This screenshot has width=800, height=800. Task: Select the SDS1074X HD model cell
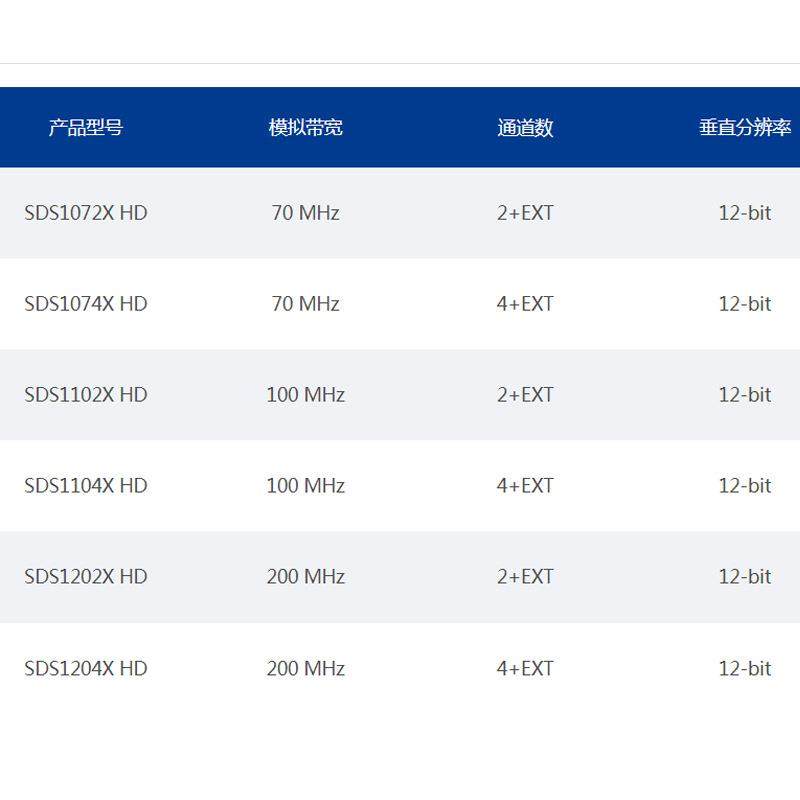tap(86, 304)
